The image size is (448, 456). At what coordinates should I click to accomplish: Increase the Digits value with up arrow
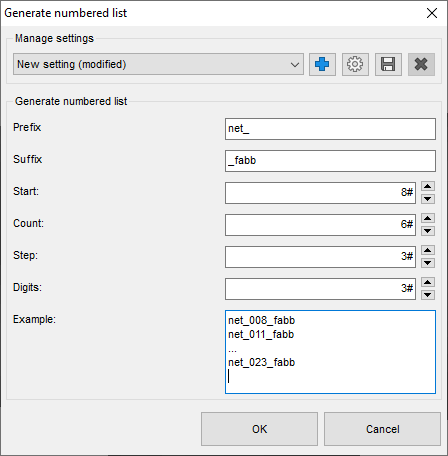428,282
